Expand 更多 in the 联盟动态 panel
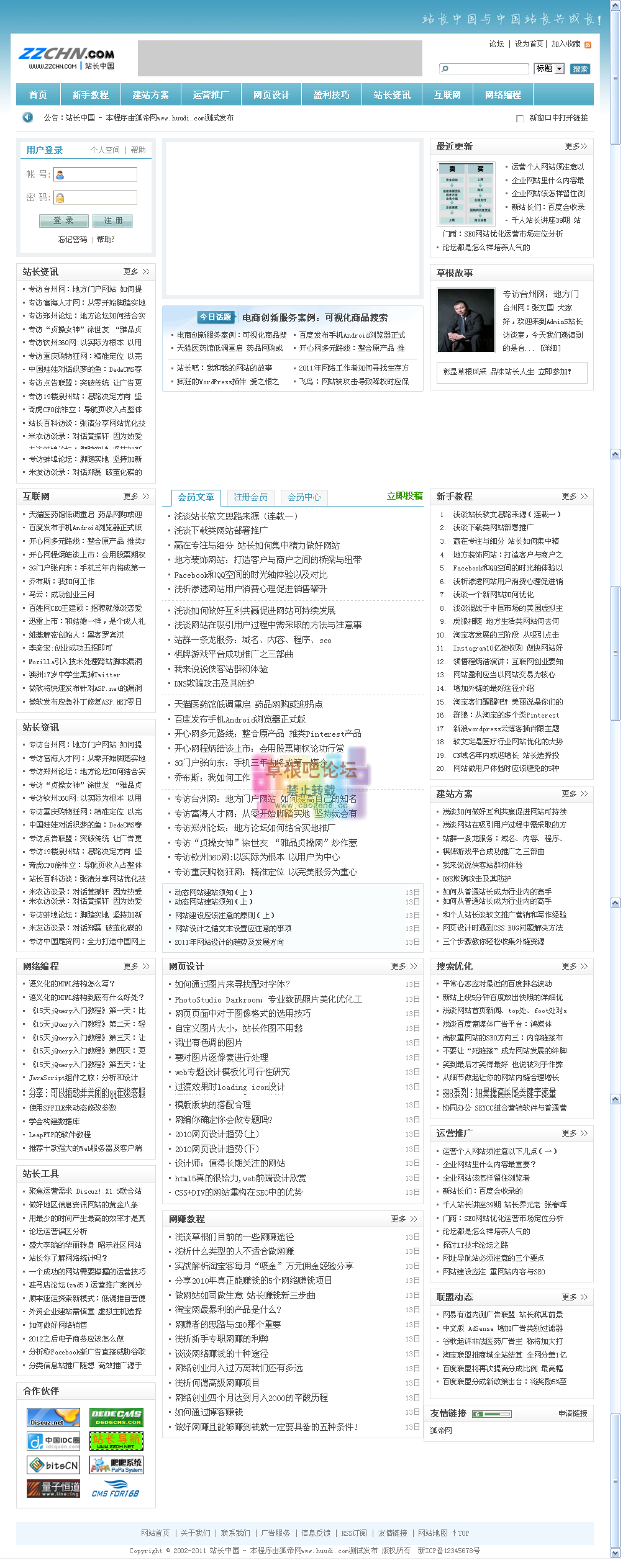 click(x=575, y=1297)
